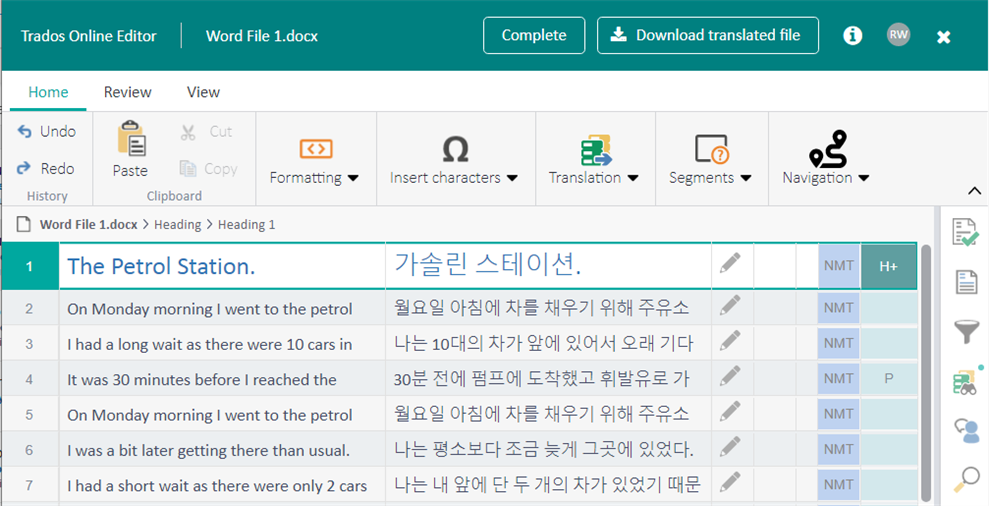Click Download translated file button

tap(708, 35)
